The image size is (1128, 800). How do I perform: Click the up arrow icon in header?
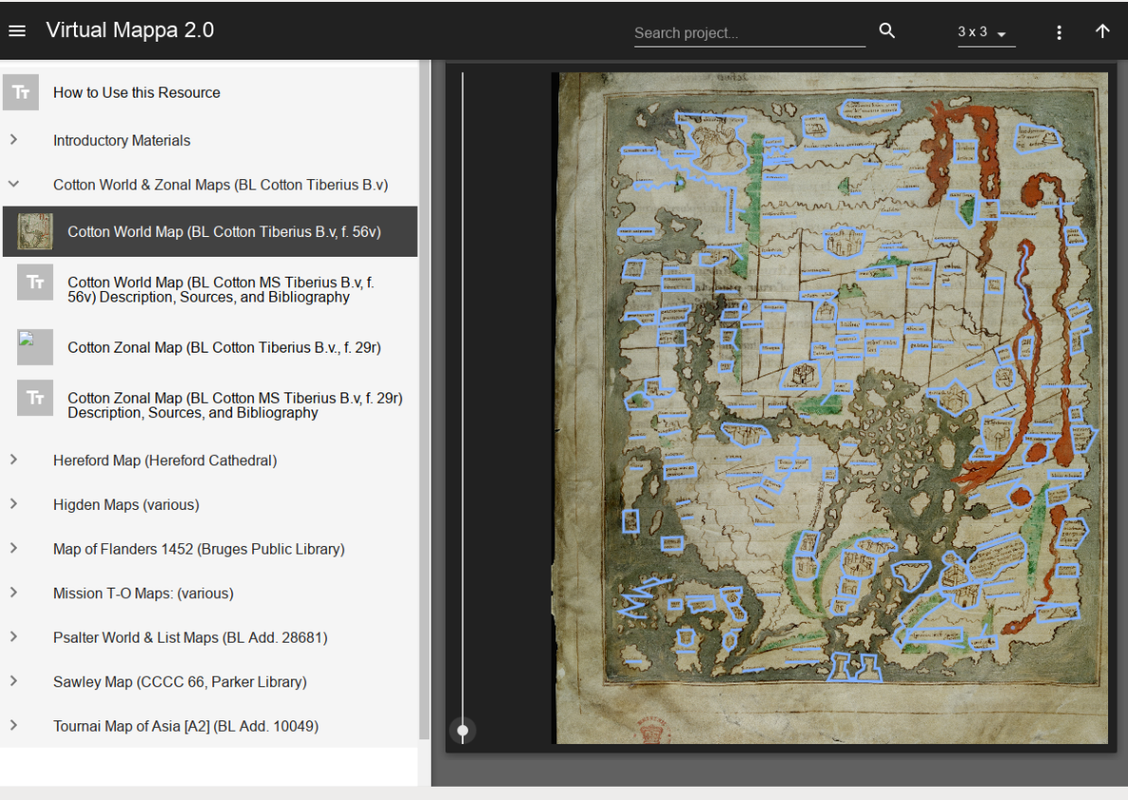click(x=1102, y=31)
